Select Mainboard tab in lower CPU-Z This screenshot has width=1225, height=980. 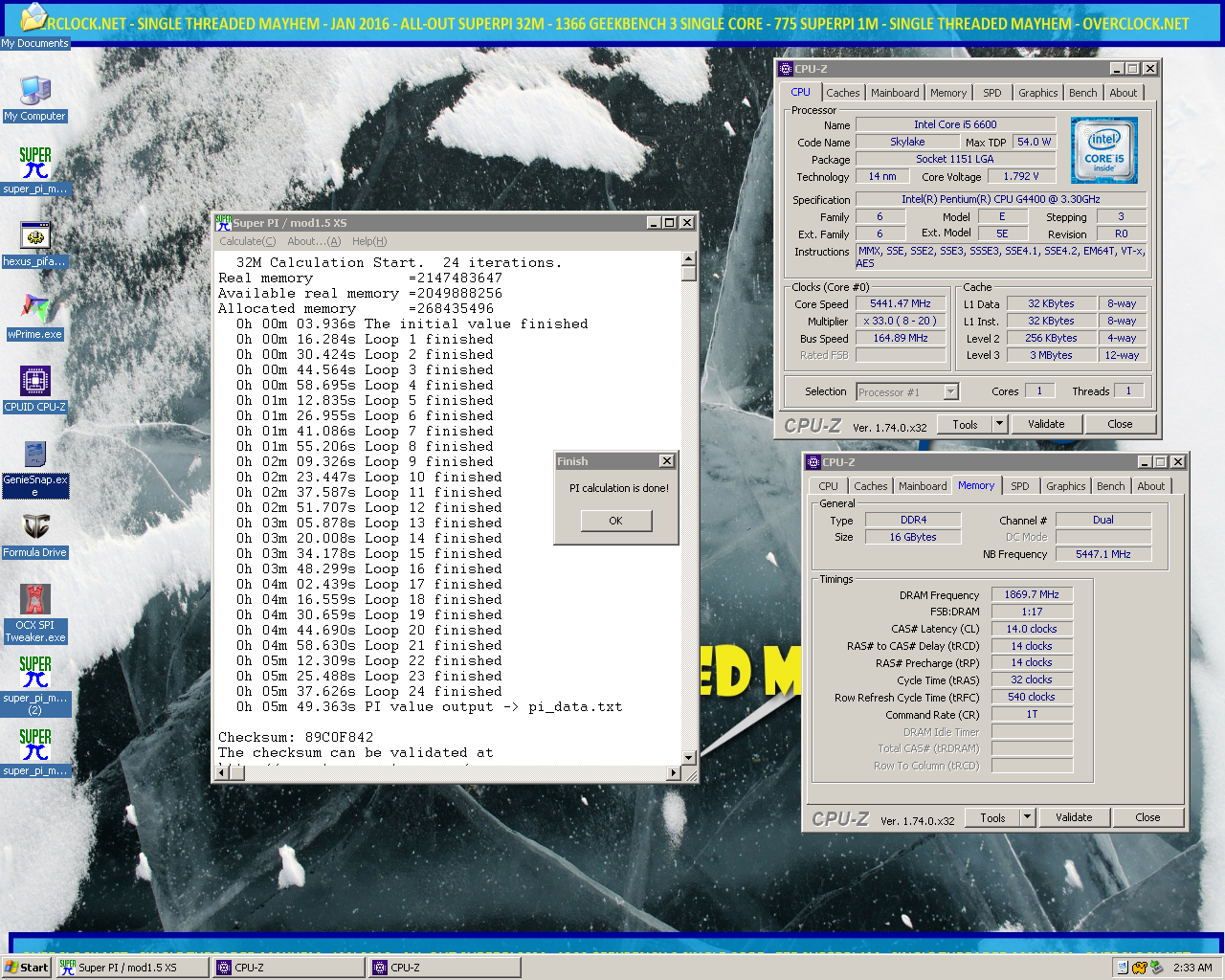923,486
